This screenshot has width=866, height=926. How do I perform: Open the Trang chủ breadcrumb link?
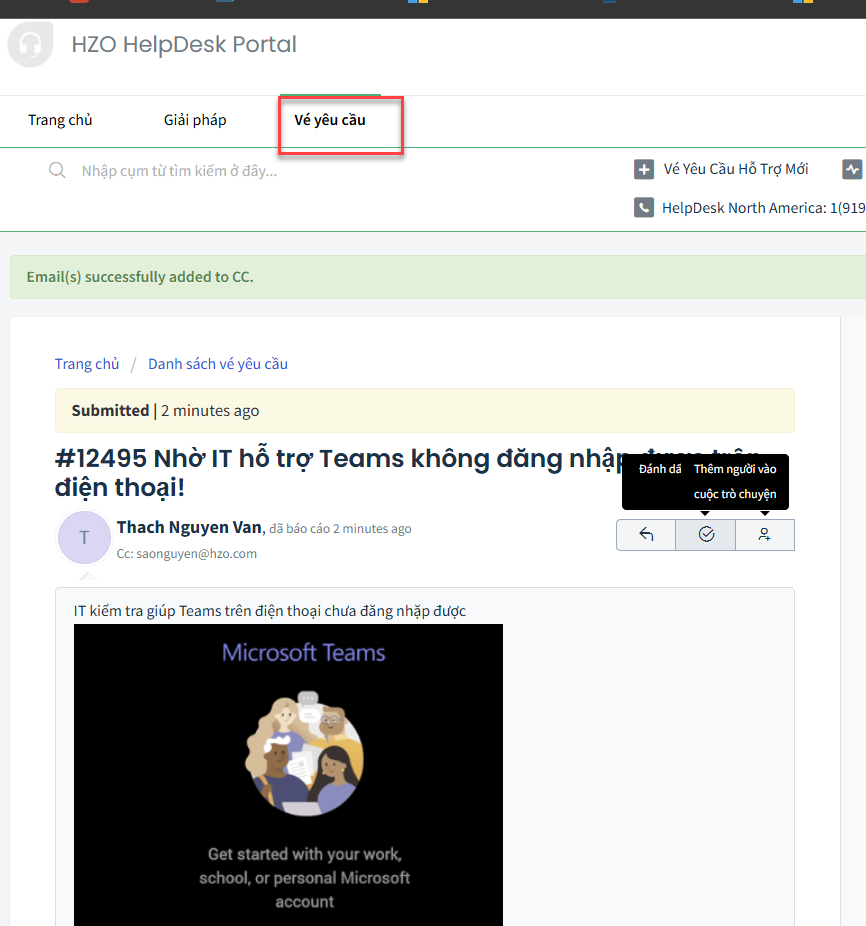tap(87, 364)
